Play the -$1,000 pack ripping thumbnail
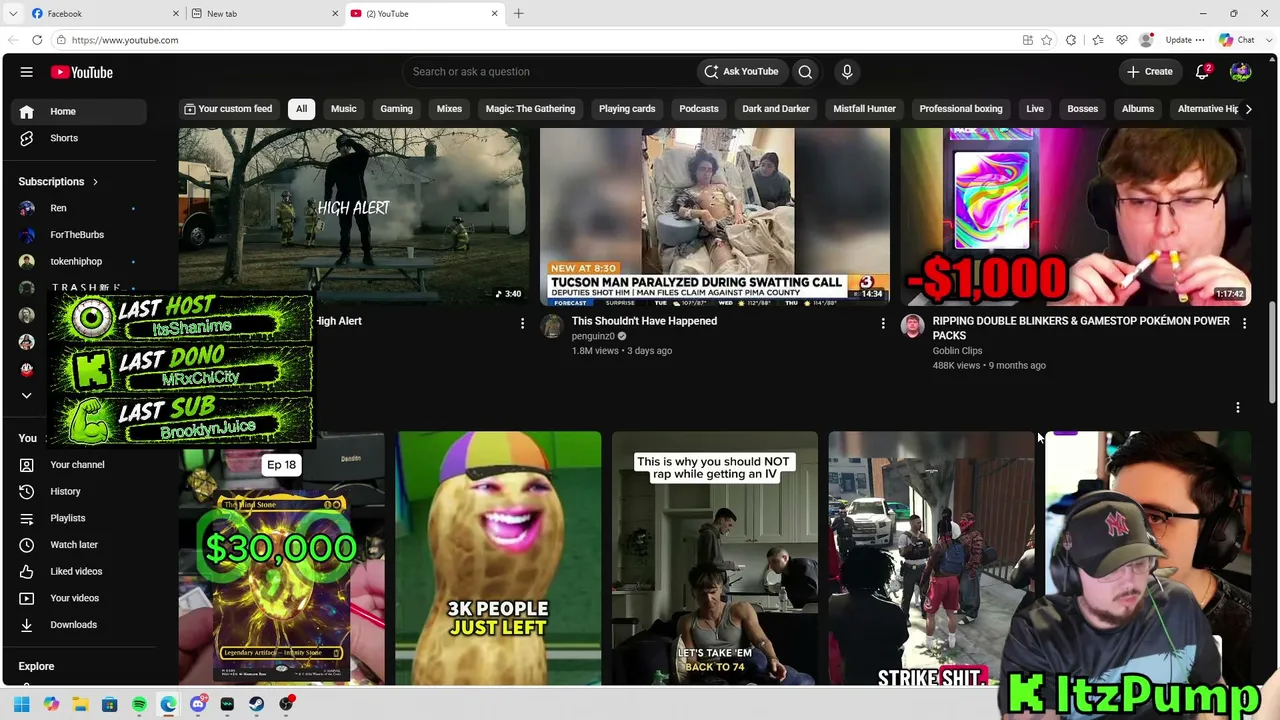 pos(1076,216)
